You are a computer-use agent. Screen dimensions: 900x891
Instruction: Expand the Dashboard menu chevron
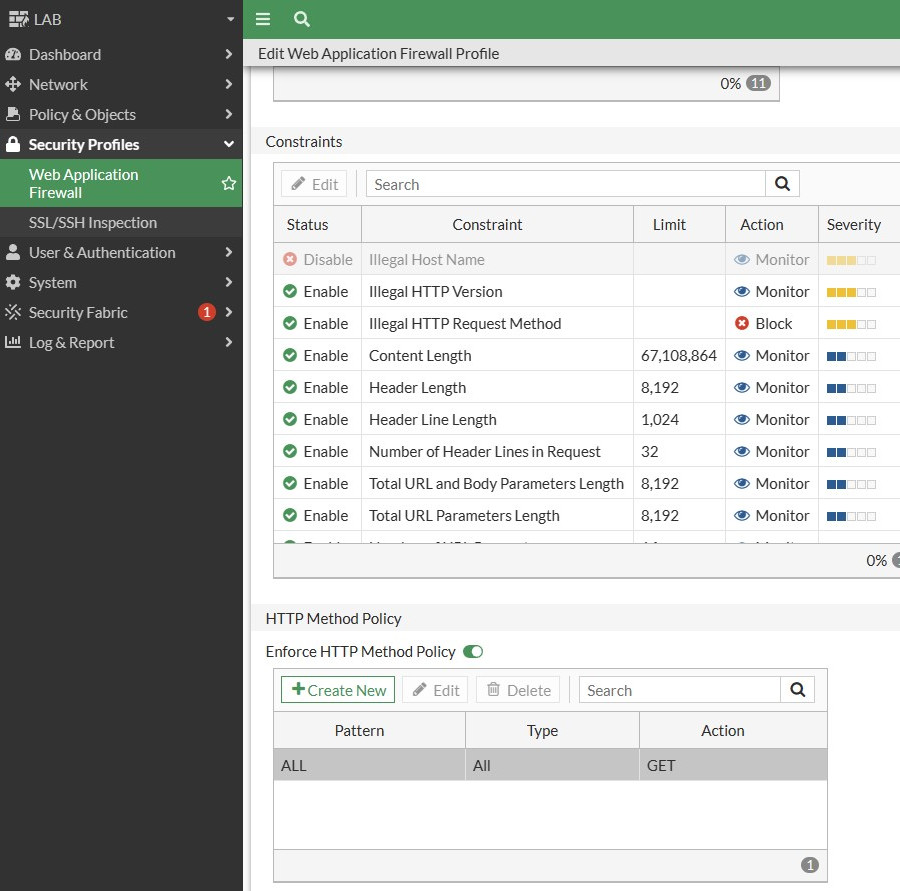(x=228, y=54)
